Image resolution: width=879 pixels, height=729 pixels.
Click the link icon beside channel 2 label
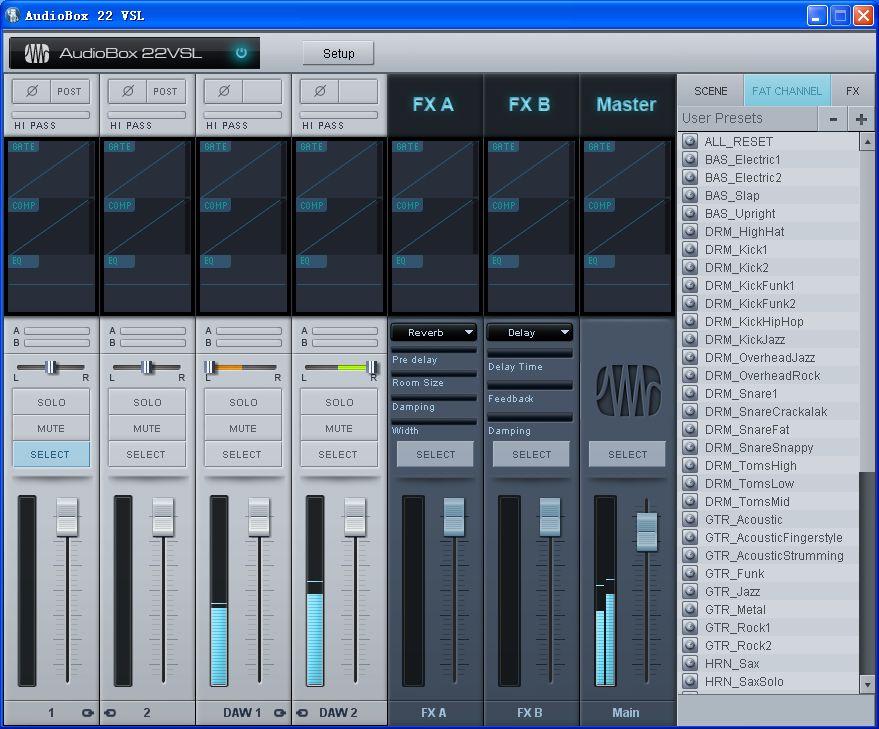(110, 713)
